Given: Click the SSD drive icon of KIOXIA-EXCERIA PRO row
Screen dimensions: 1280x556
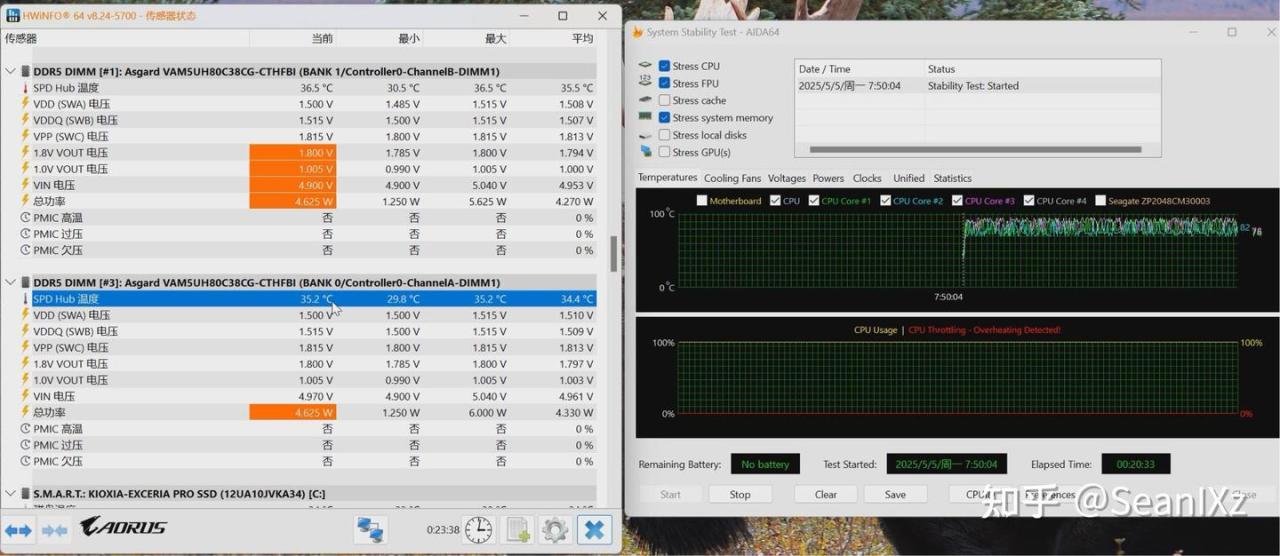Looking at the screenshot, I should pyautogui.click(x=24, y=494).
